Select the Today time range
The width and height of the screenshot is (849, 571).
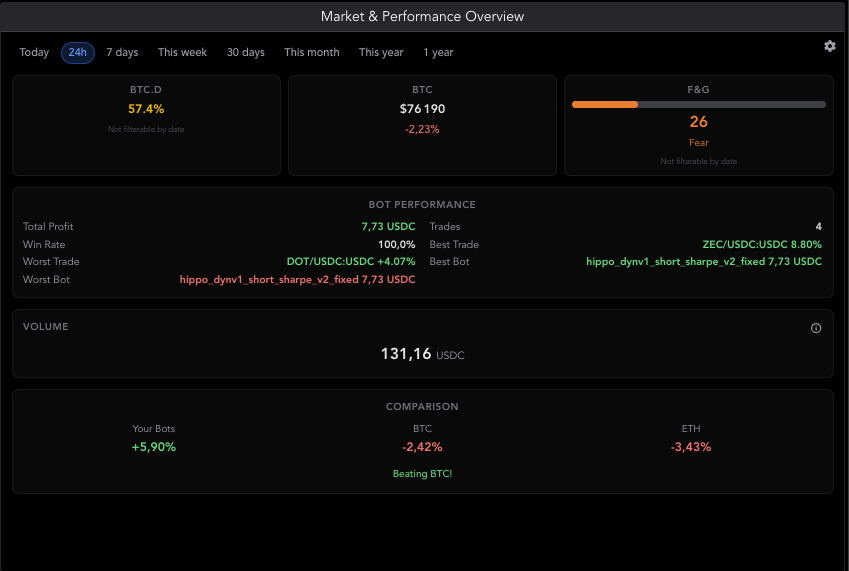click(34, 52)
